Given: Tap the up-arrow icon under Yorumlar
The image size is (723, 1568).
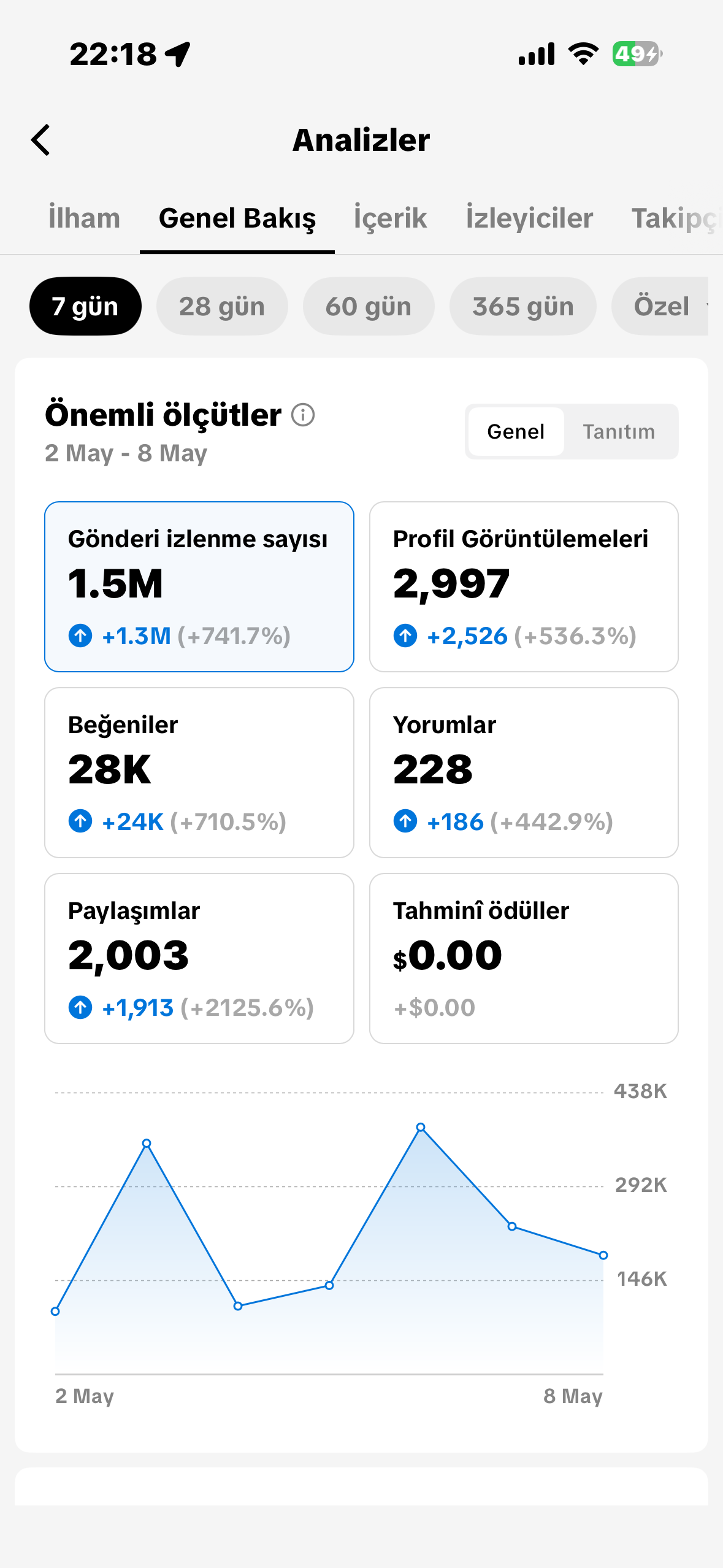Looking at the screenshot, I should (x=405, y=821).
